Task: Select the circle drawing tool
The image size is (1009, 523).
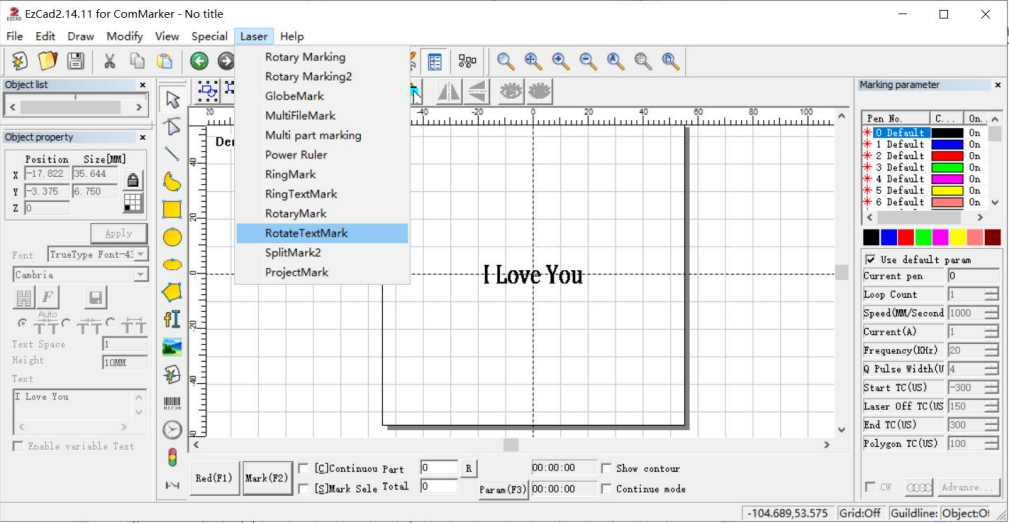Action: pos(172,237)
